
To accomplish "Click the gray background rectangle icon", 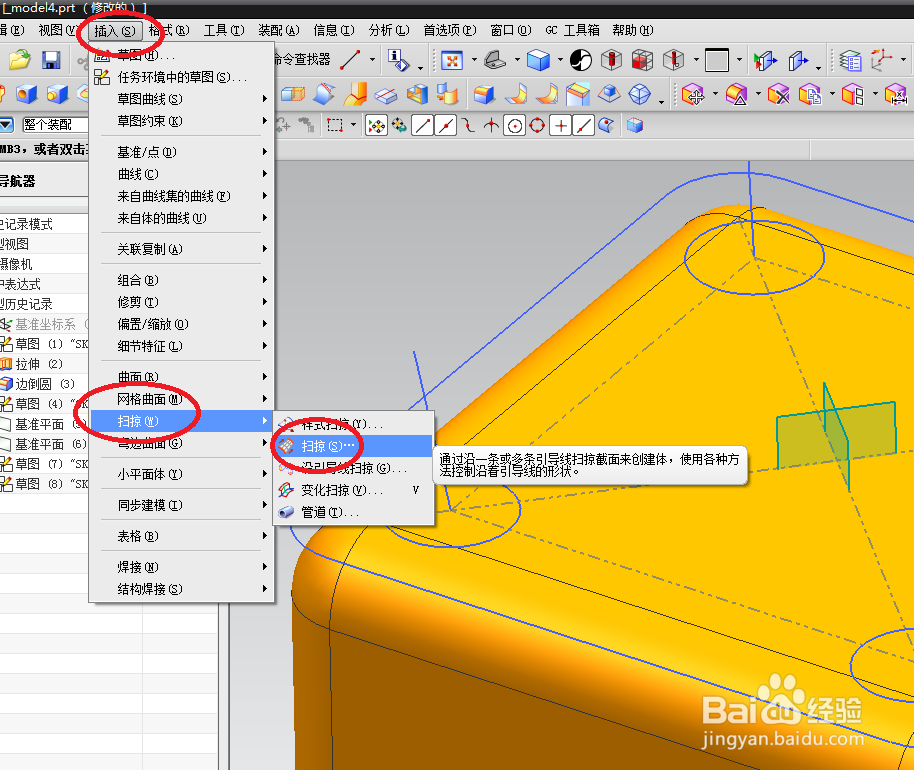I will point(716,60).
